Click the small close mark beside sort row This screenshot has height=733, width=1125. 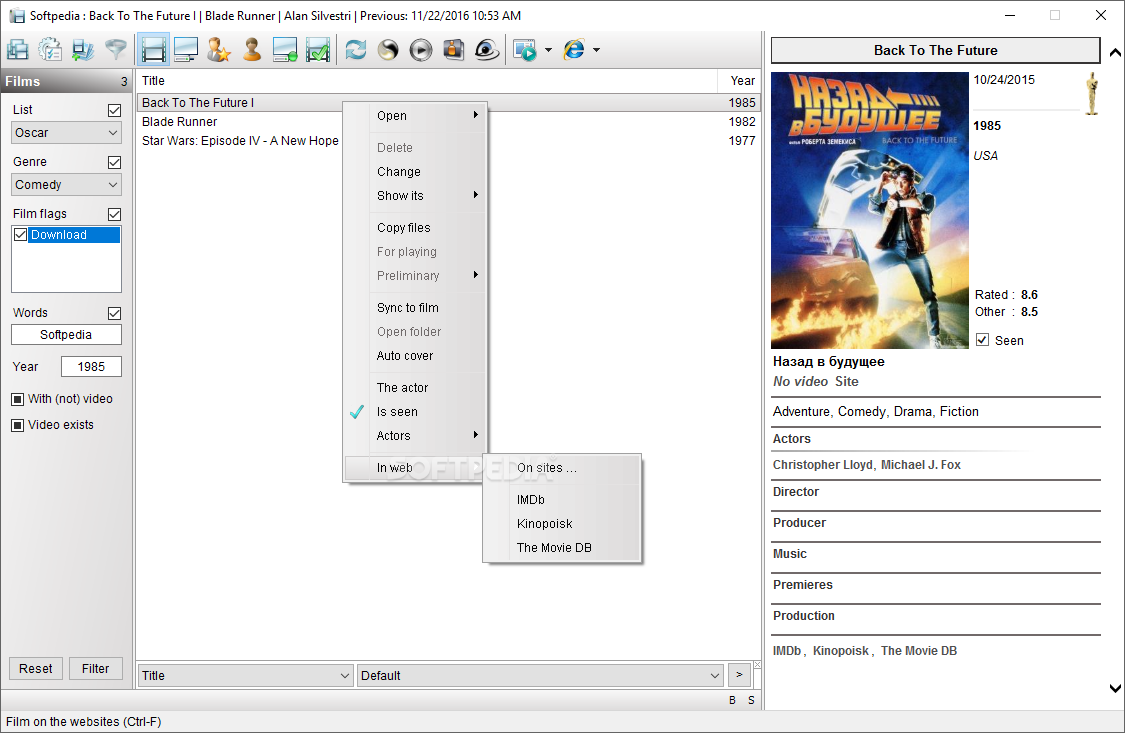(757, 665)
